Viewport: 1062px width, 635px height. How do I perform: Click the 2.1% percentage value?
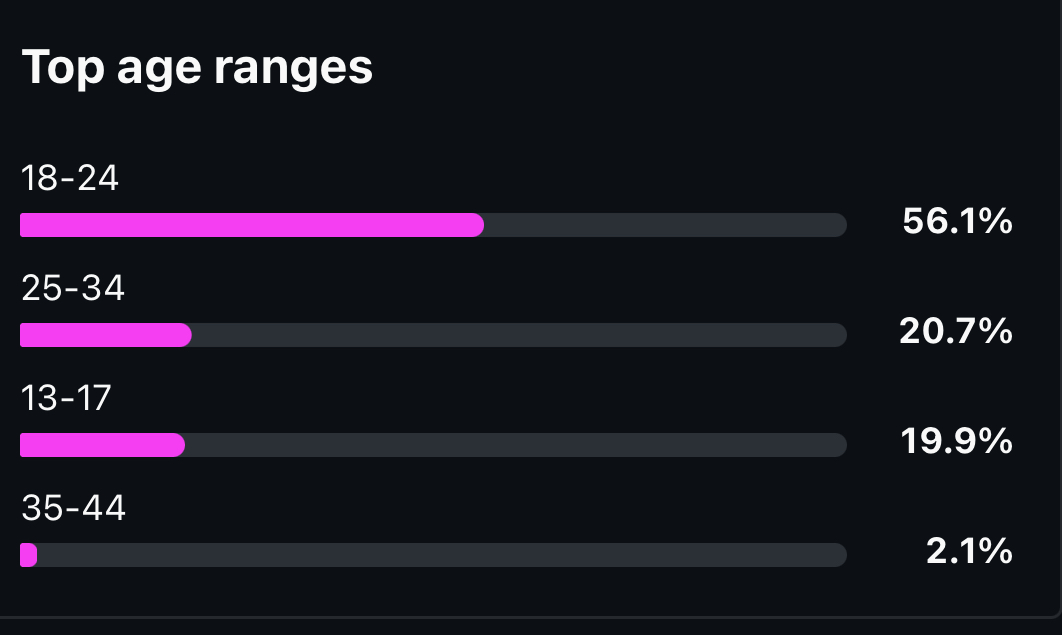click(969, 551)
